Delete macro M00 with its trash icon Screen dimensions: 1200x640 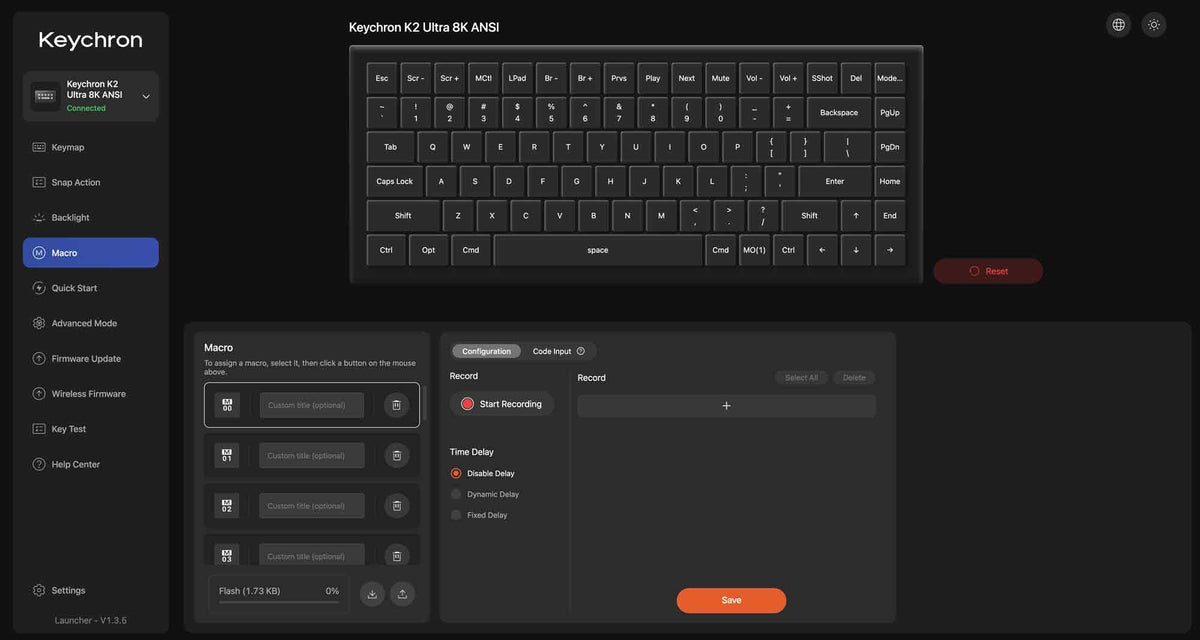click(396, 405)
